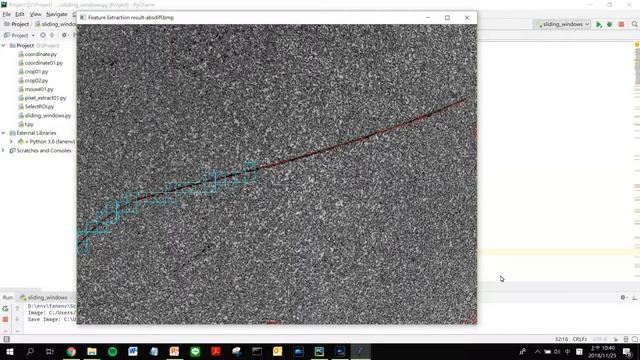Screen dimensions: 640x360
Task: Click the taskbar search icon
Action: [30, 351]
